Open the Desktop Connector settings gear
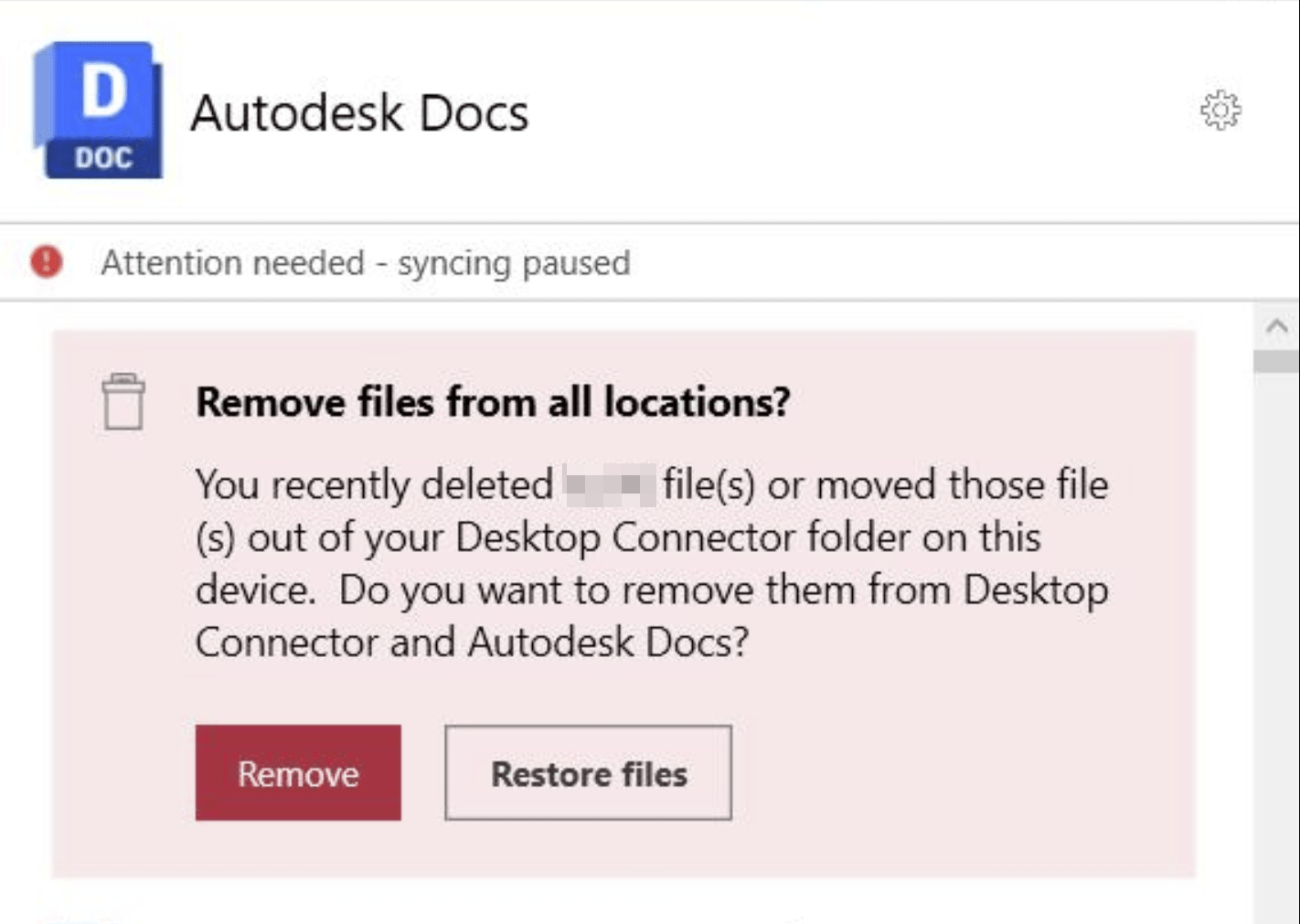The image size is (1300, 924). 1223,111
